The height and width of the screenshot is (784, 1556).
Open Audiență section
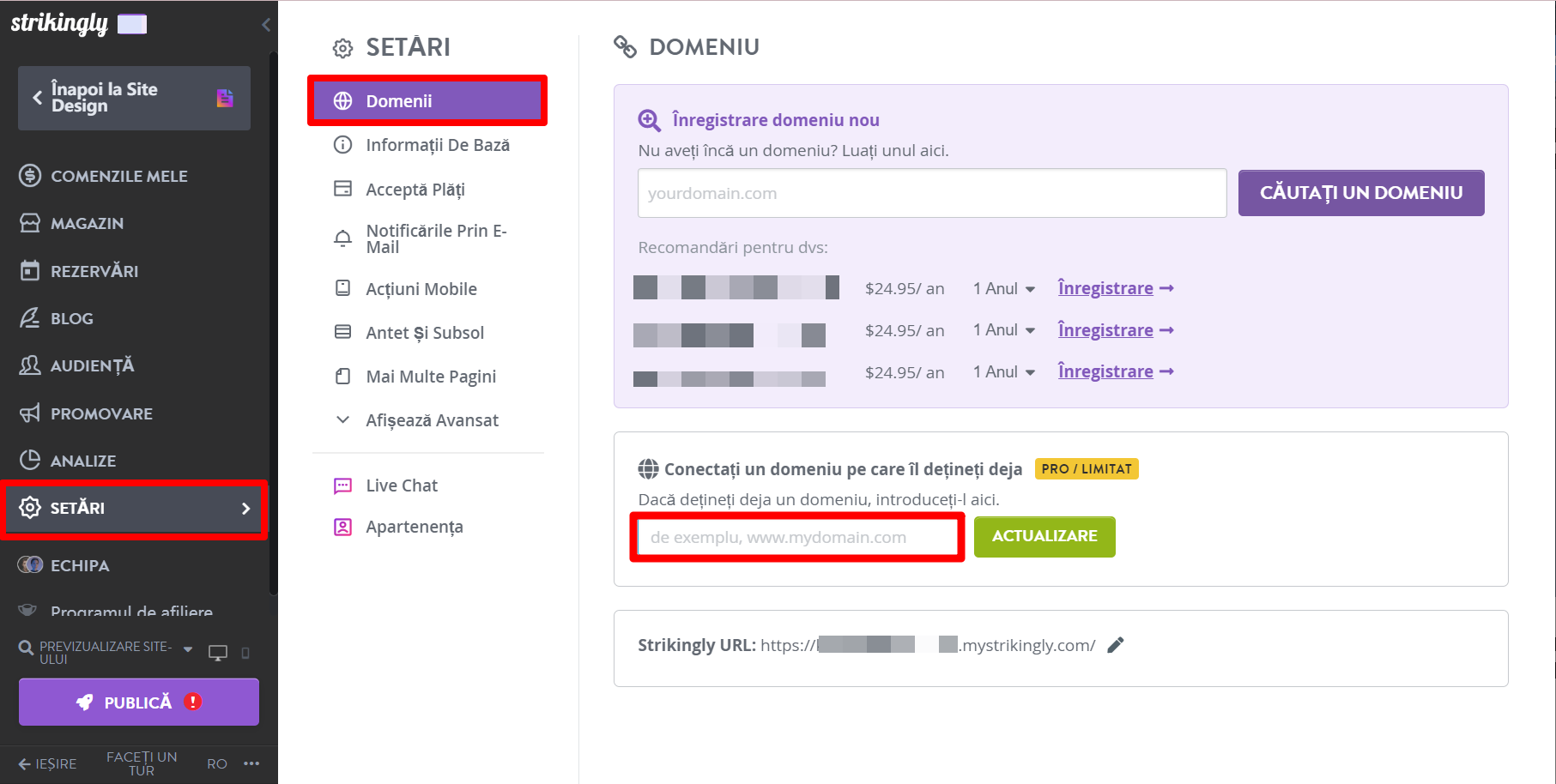click(77, 365)
